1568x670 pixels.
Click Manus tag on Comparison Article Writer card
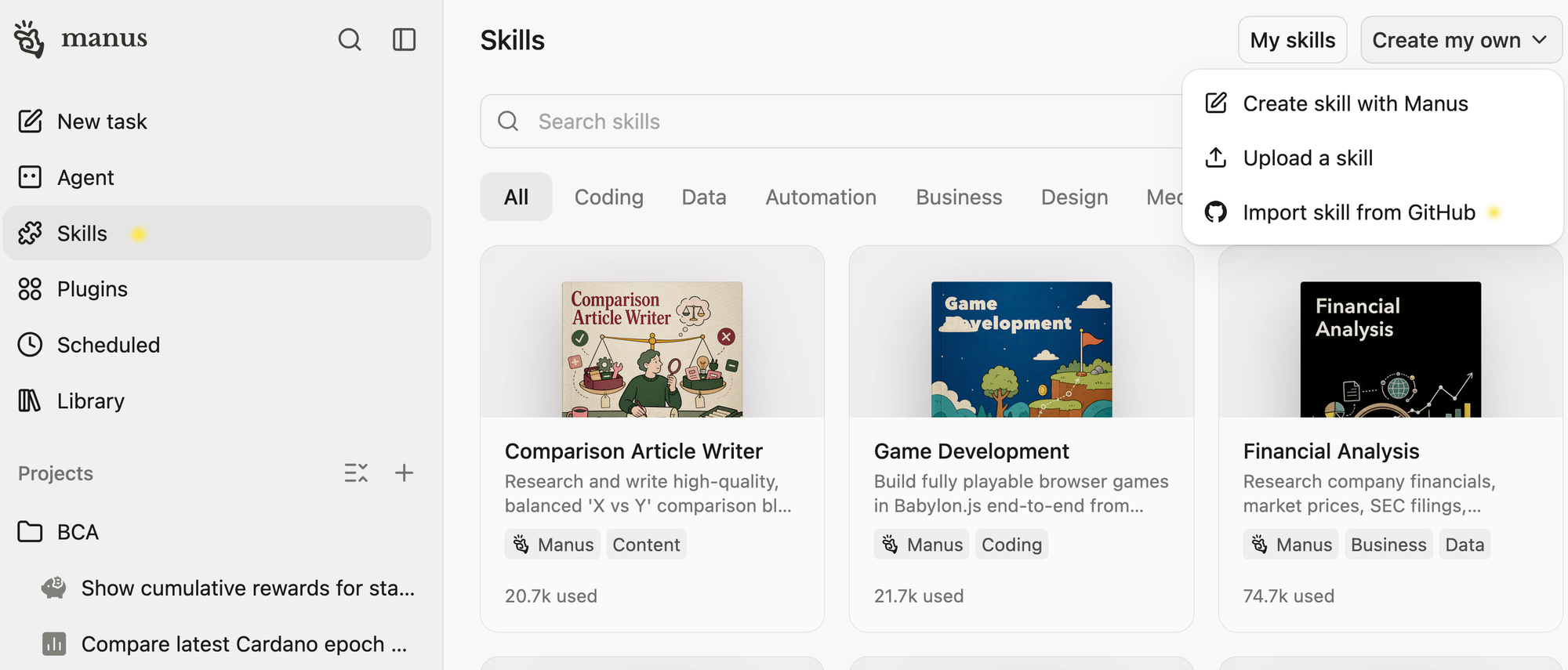(553, 545)
